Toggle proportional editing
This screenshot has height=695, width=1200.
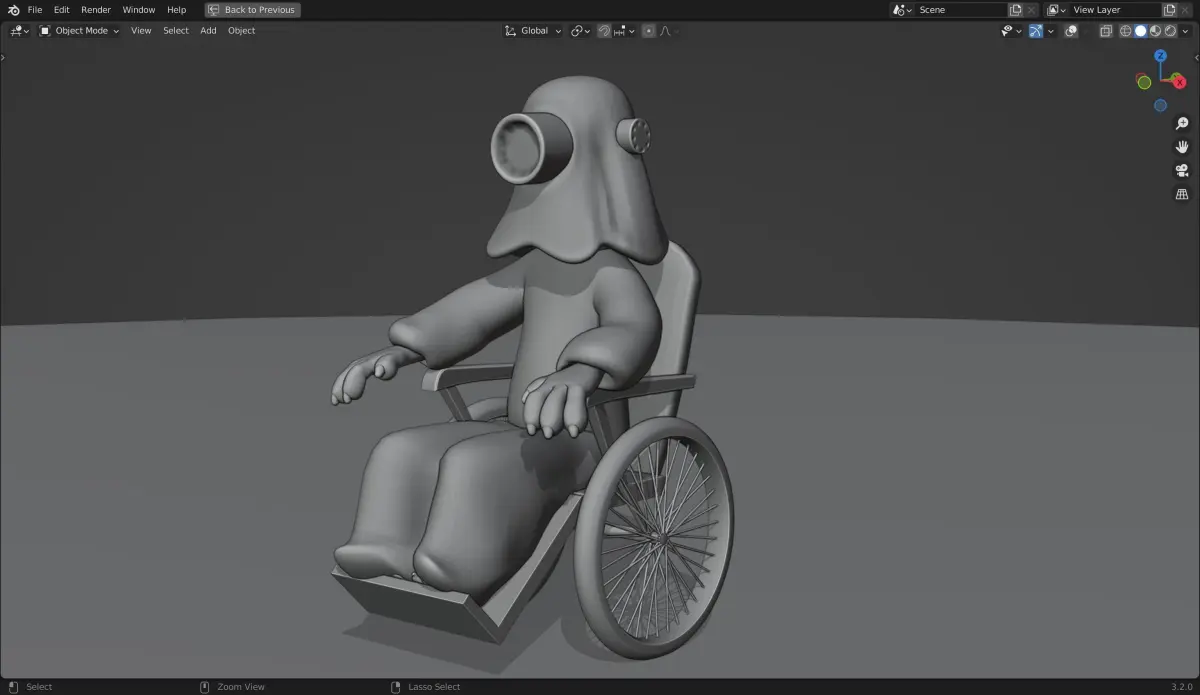coord(649,31)
